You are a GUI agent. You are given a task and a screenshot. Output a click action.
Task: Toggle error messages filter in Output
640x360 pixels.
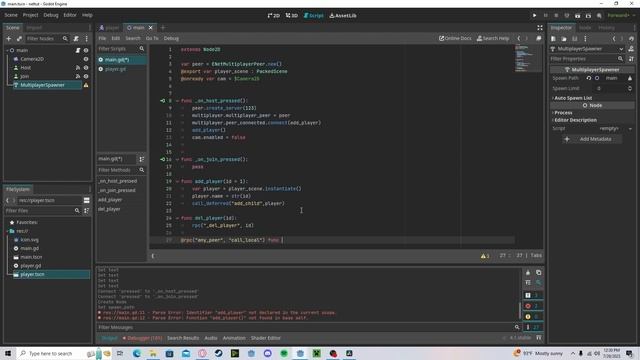[x=533, y=306]
